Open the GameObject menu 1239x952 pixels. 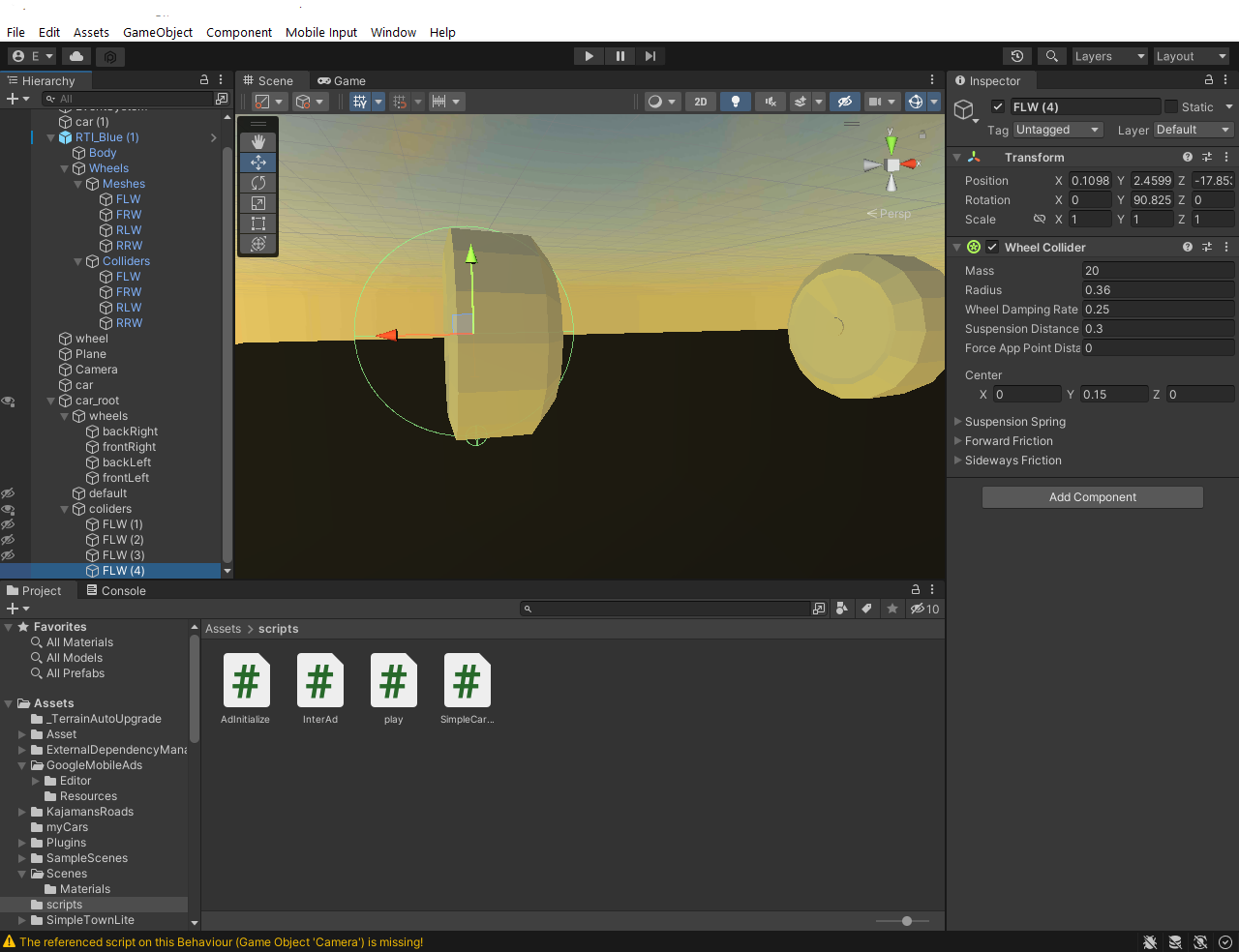click(158, 32)
